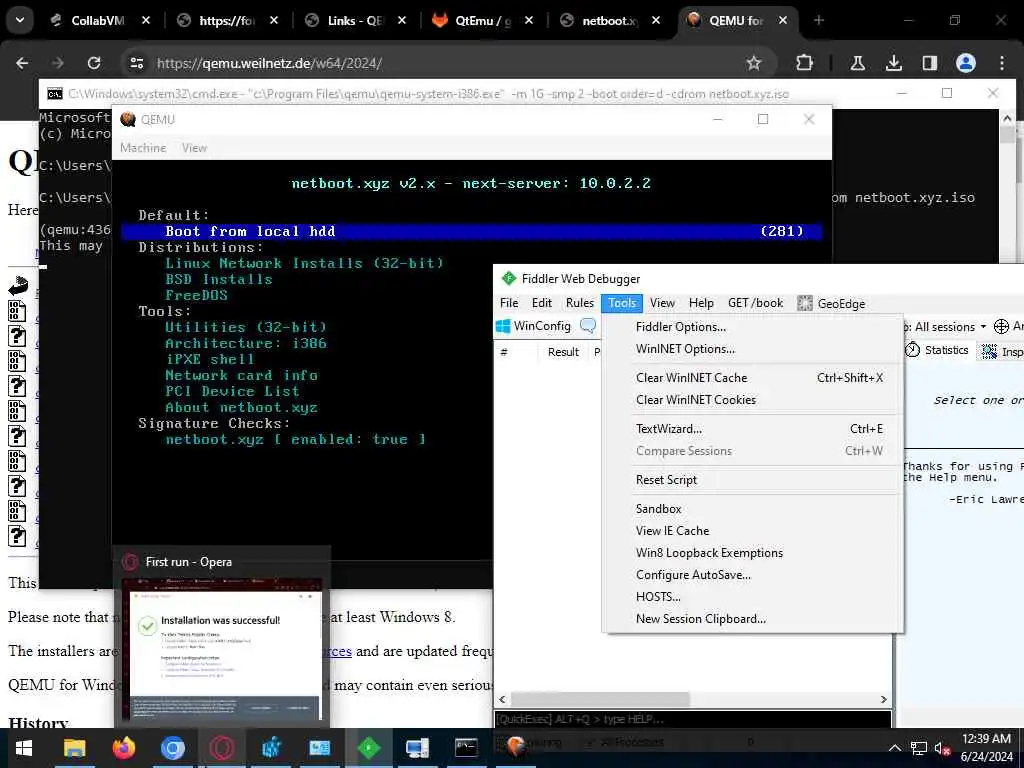Launch Firefox from the taskbar

[x=123, y=748]
